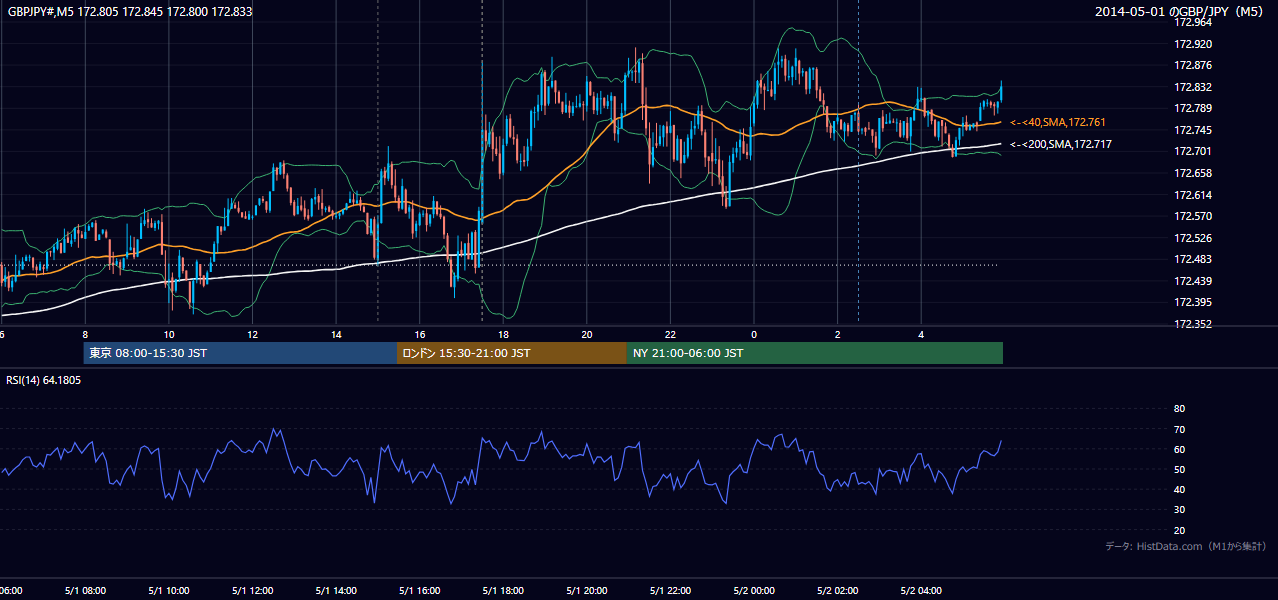Click hour label 18 below price chart
The width and height of the screenshot is (1278, 600).
coord(503,334)
